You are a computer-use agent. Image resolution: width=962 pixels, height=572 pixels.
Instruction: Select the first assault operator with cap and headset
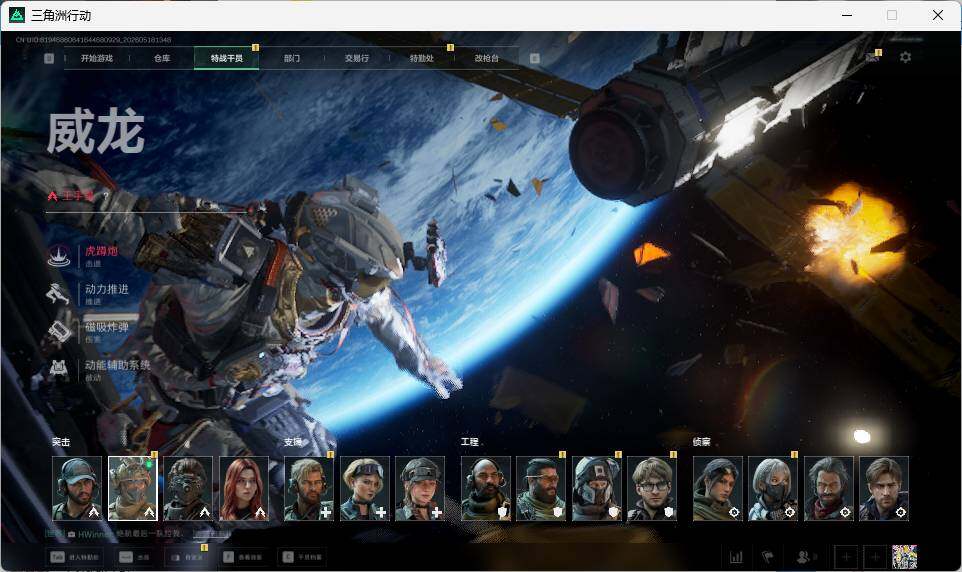click(x=77, y=489)
